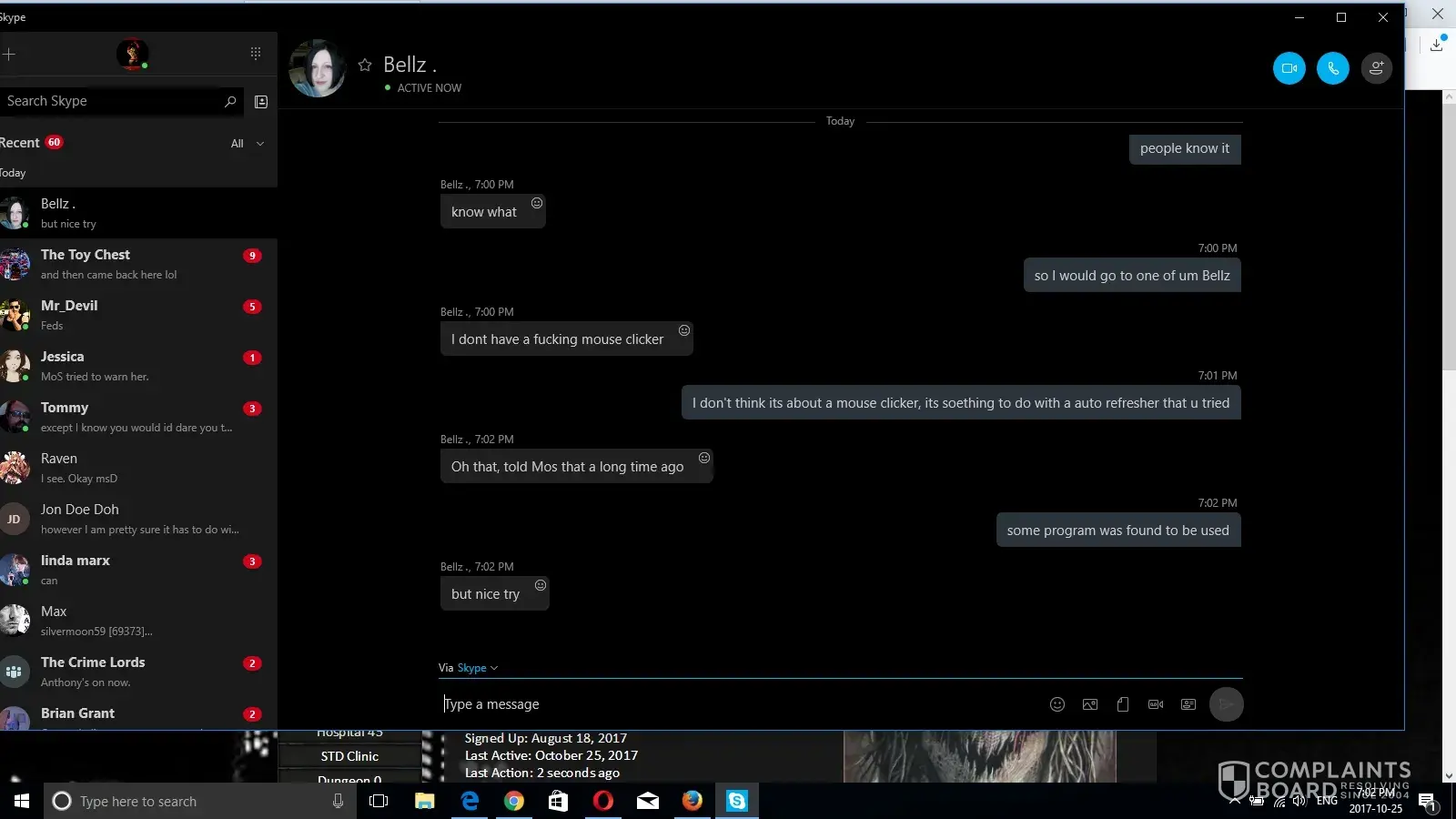Screen dimensions: 1456x819
Task: Click the add people to conversation icon
Action: click(x=1376, y=68)
